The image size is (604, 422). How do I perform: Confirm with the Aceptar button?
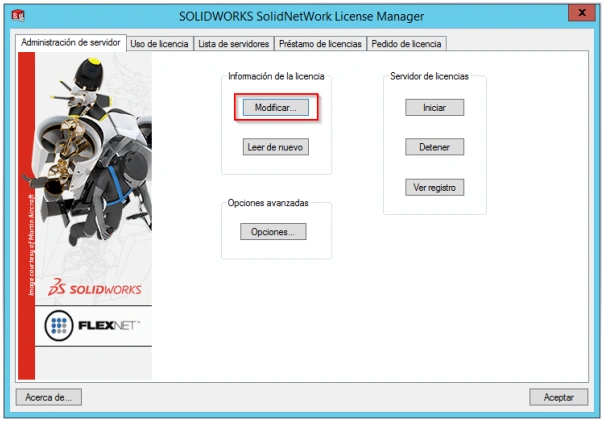click(559, 397)
